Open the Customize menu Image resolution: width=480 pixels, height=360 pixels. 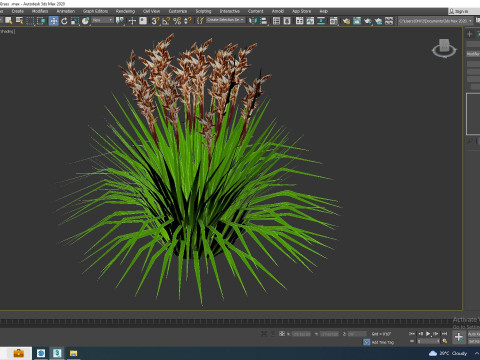pyautogui.click(x=178, y=11)
